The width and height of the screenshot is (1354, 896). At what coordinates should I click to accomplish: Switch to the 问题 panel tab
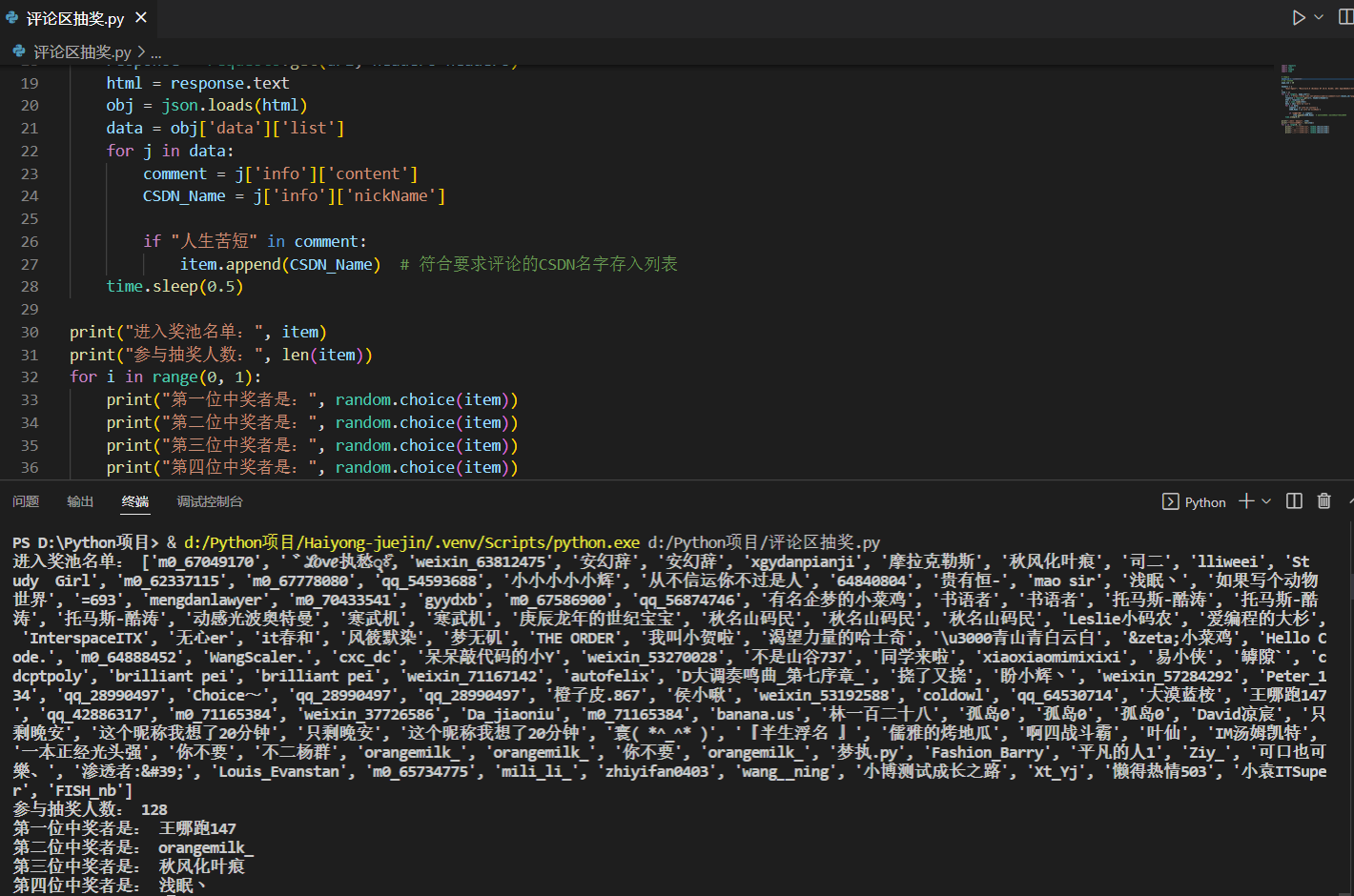26,501
